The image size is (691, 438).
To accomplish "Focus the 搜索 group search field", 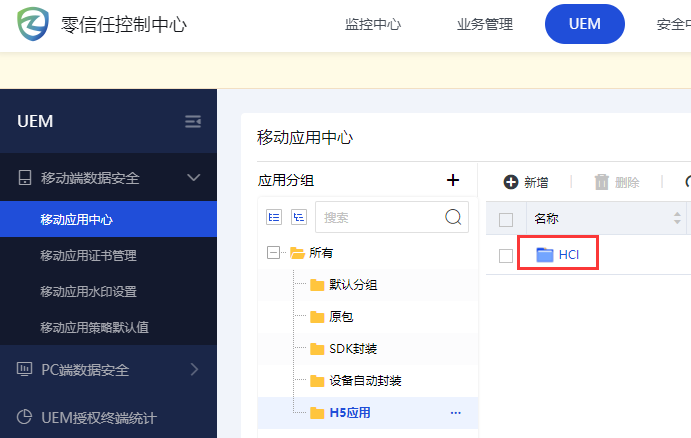I will [378, 217].
